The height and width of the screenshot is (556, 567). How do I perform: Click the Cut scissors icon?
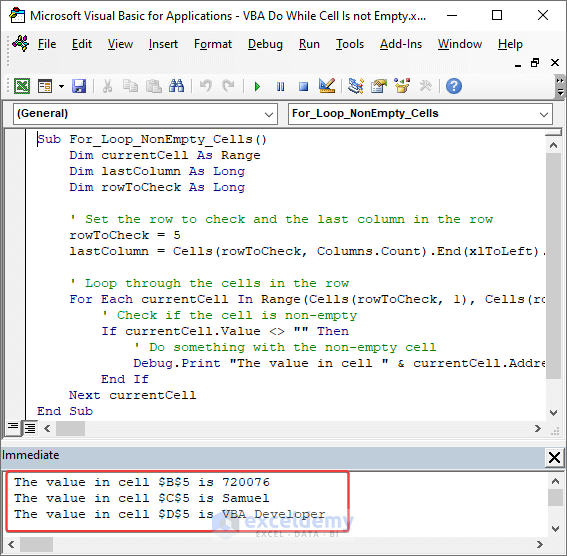(107, 86)
